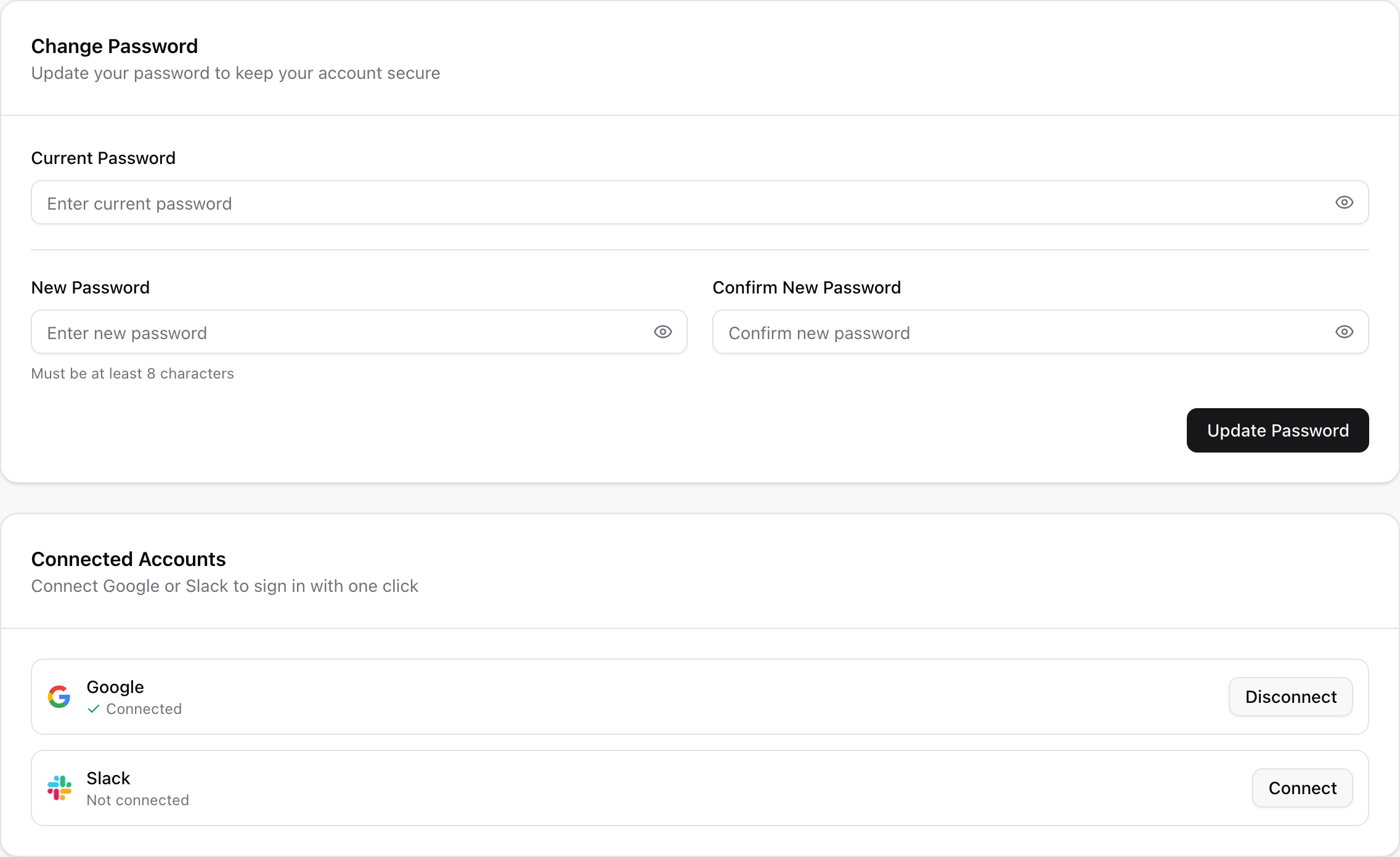Connect the Slack account

1303,788
